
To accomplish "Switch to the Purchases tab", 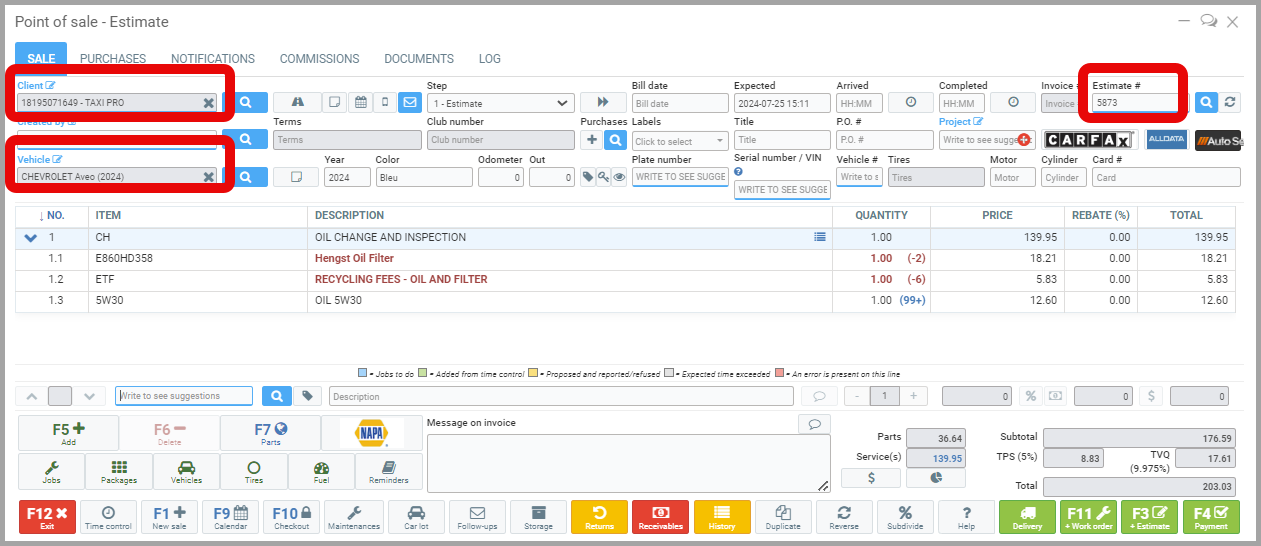I will pyautogui.click(x=113, y=59).
